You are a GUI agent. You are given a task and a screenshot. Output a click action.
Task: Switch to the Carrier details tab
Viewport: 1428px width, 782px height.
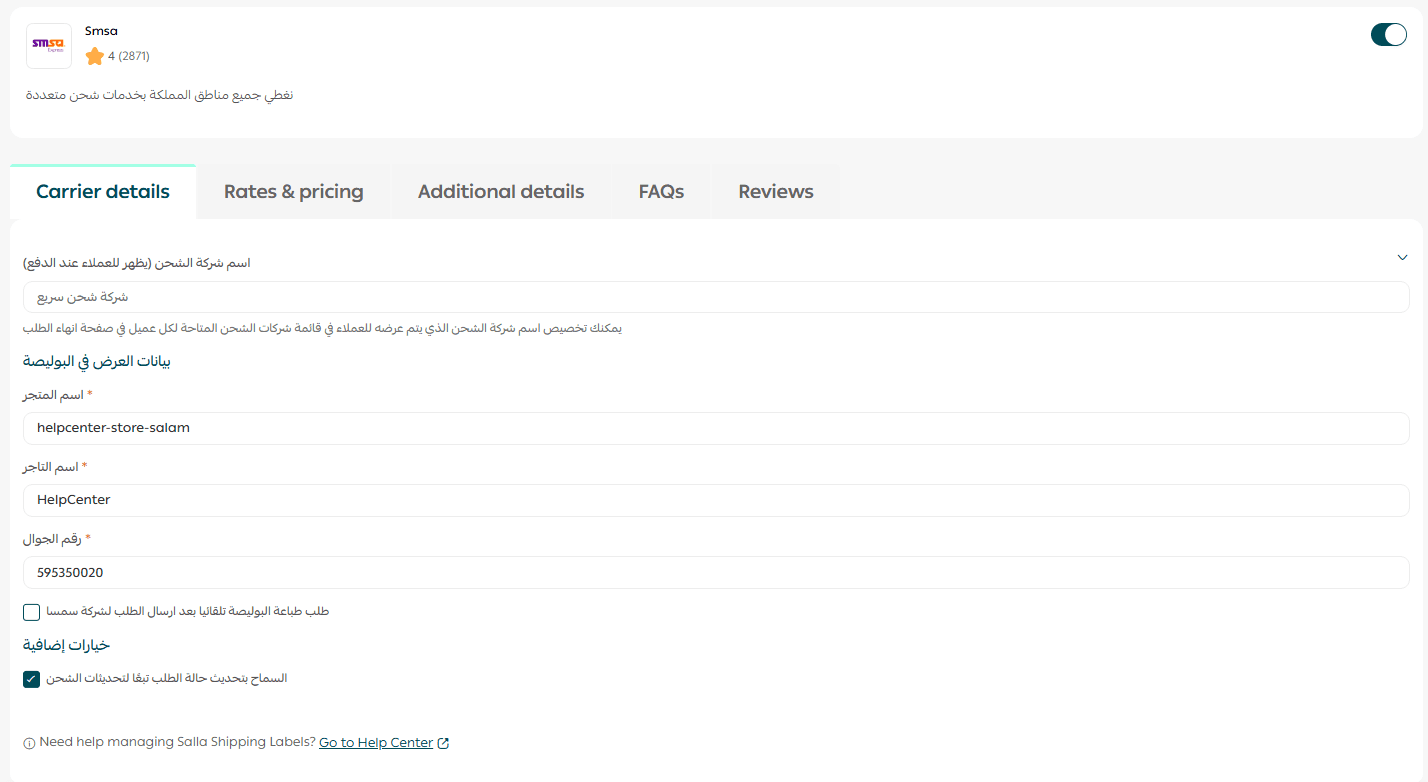click(x=103, y=192)
